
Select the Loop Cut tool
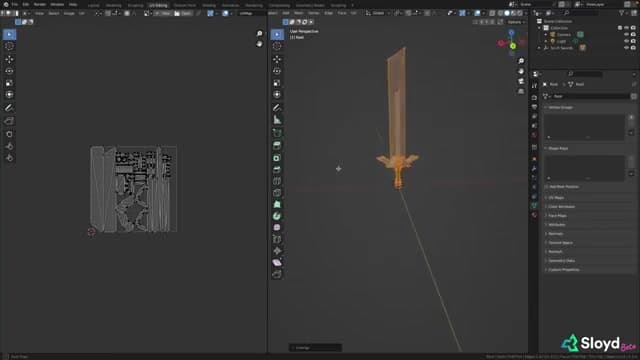277,181
